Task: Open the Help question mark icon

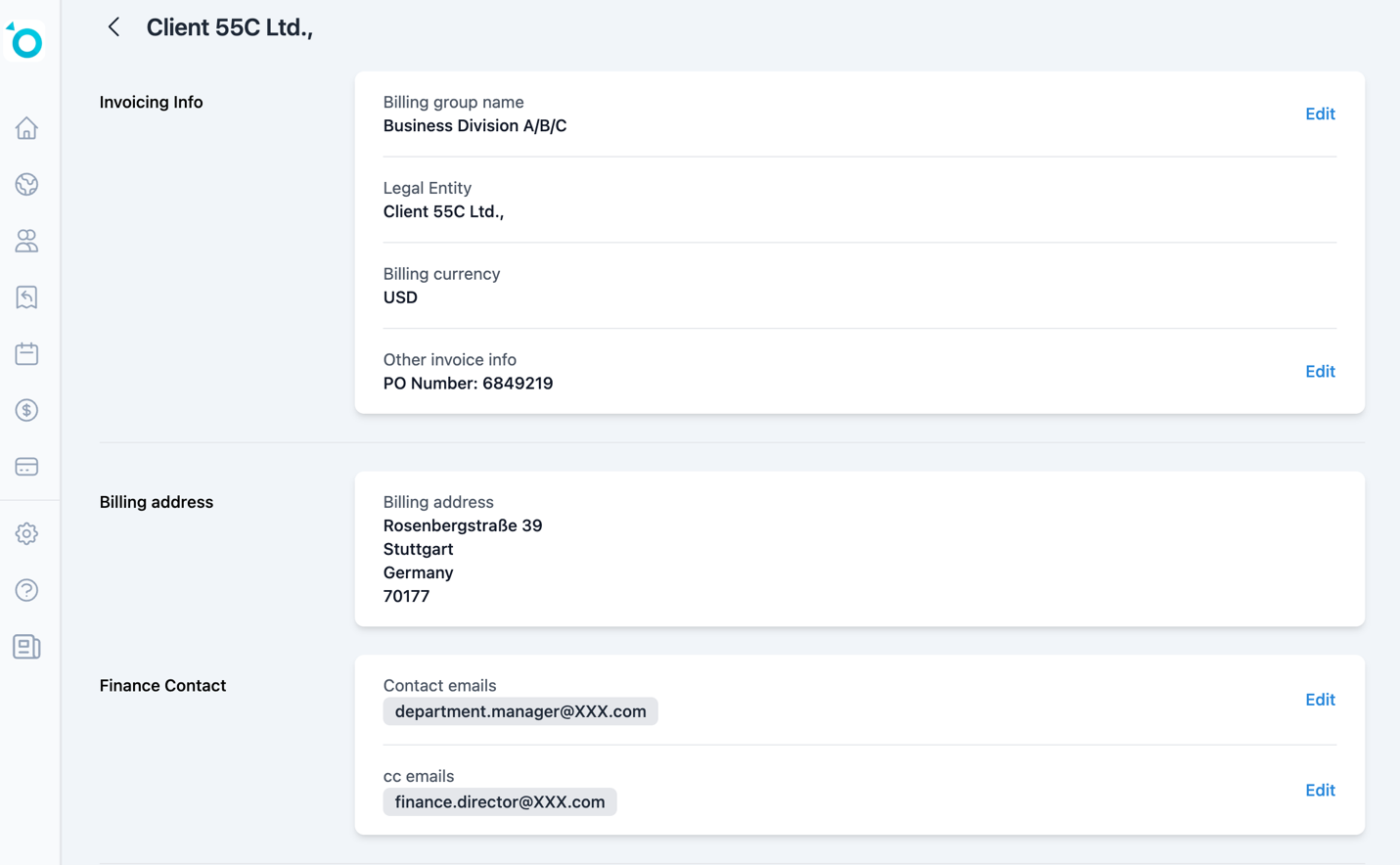Action: point(26,590)
